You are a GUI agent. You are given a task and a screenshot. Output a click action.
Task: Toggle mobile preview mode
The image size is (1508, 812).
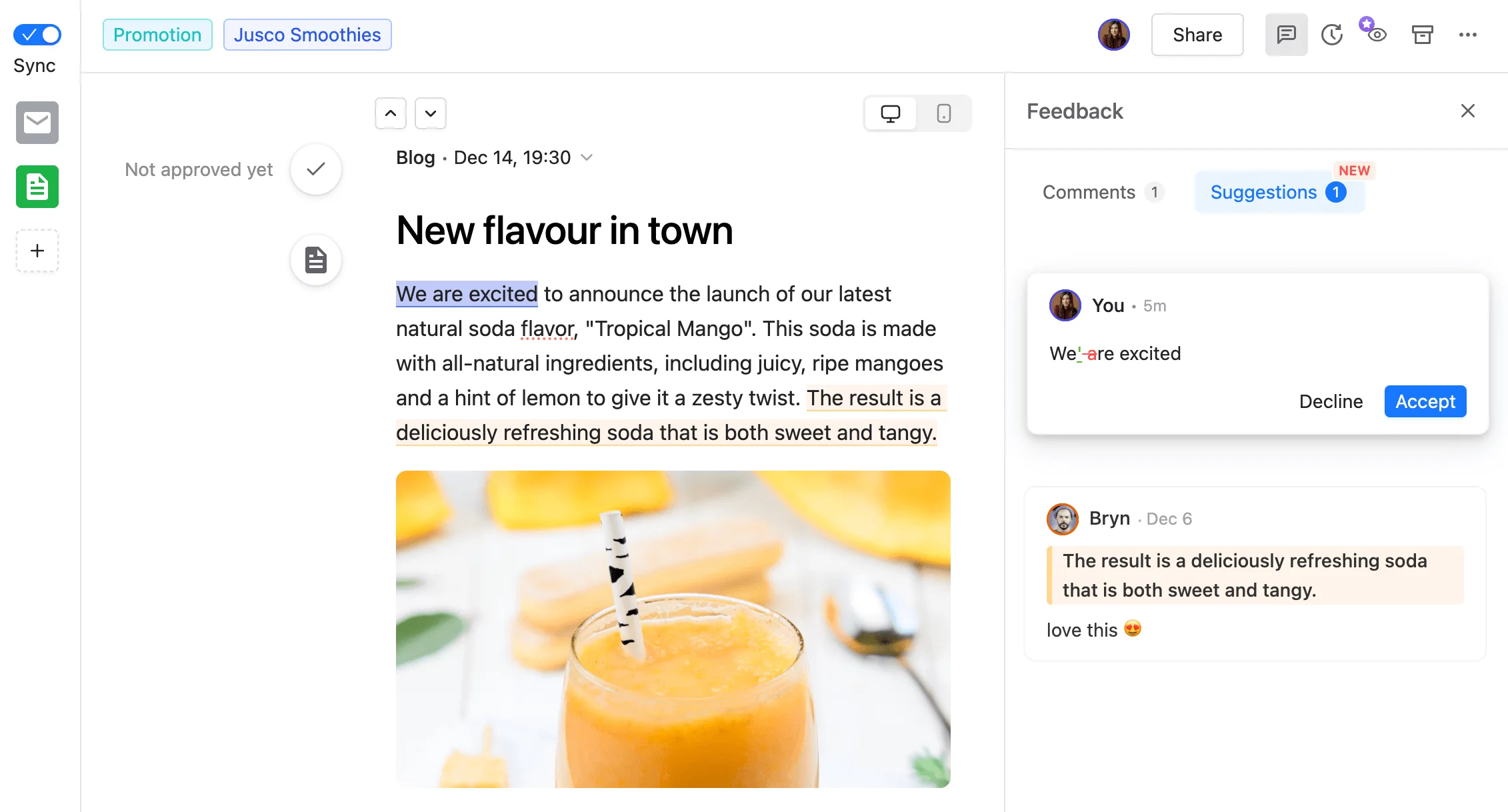pyautogui.click(x=943, y=112)
